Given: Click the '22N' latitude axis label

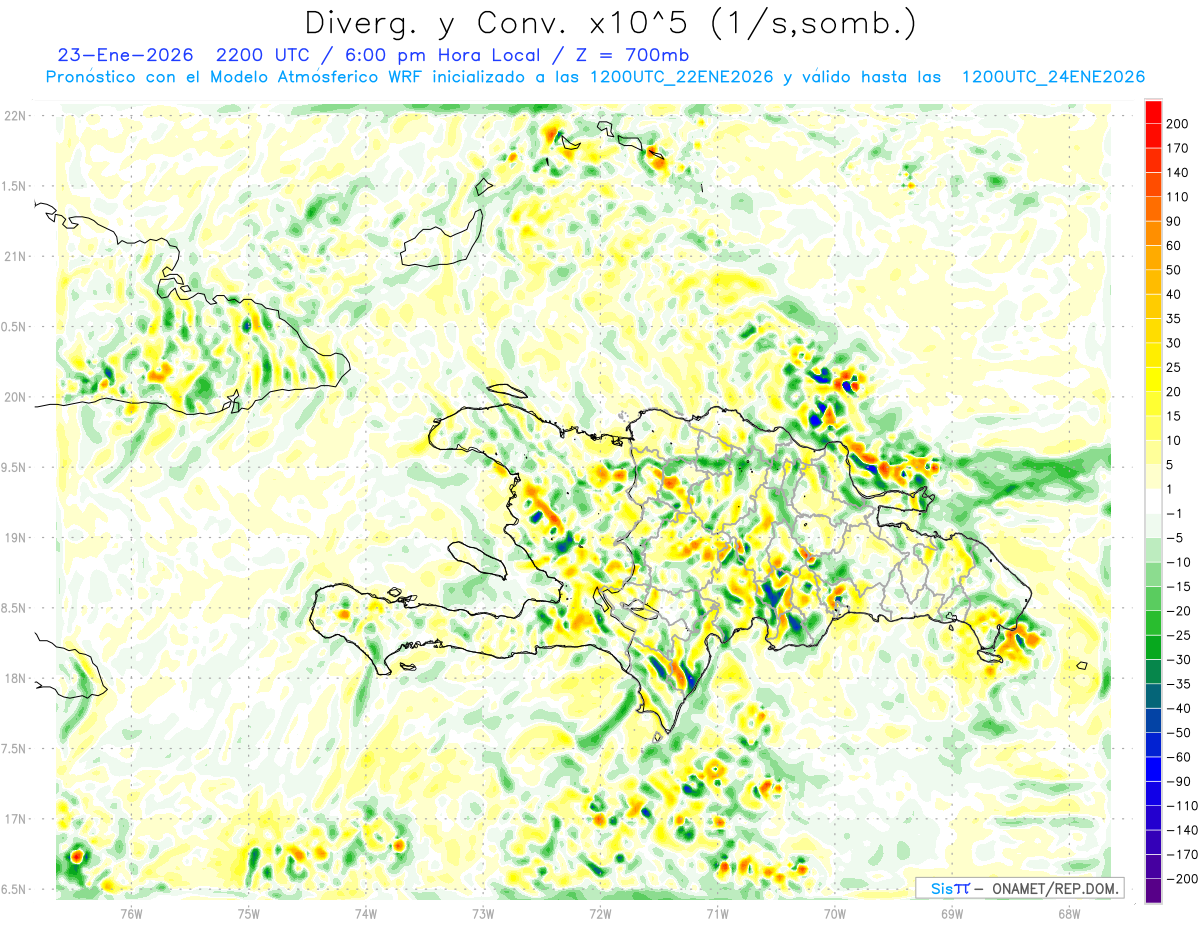Looking at the screenshot, I should 15,116.
